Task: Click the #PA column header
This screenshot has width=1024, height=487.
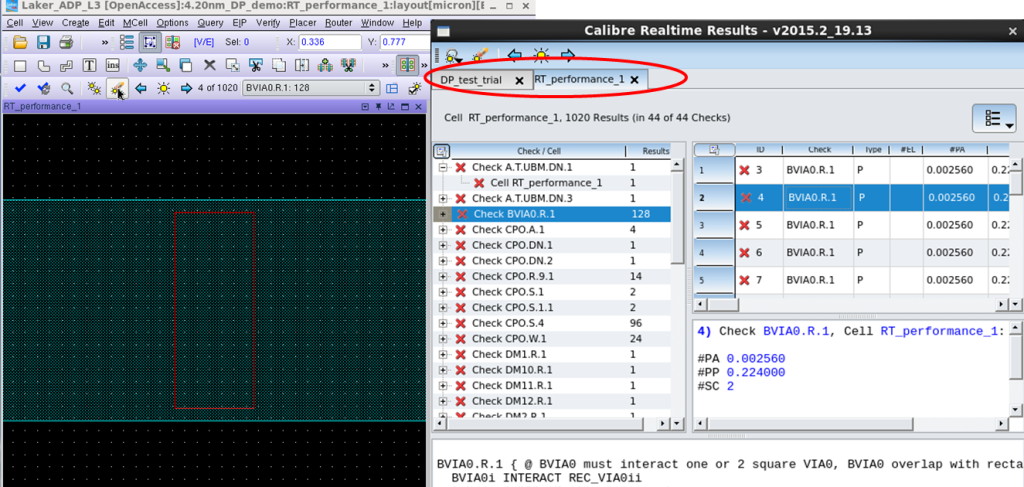Action: click(x=955, y=149)
